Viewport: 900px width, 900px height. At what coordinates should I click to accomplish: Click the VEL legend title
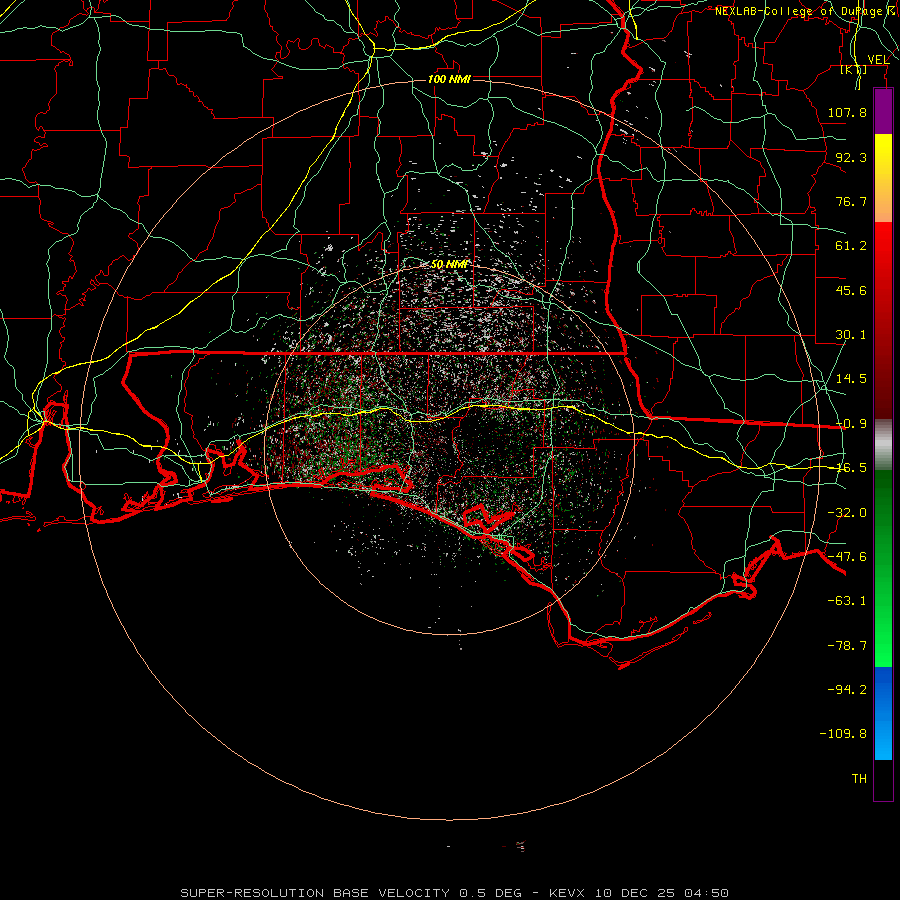[878, 59]
